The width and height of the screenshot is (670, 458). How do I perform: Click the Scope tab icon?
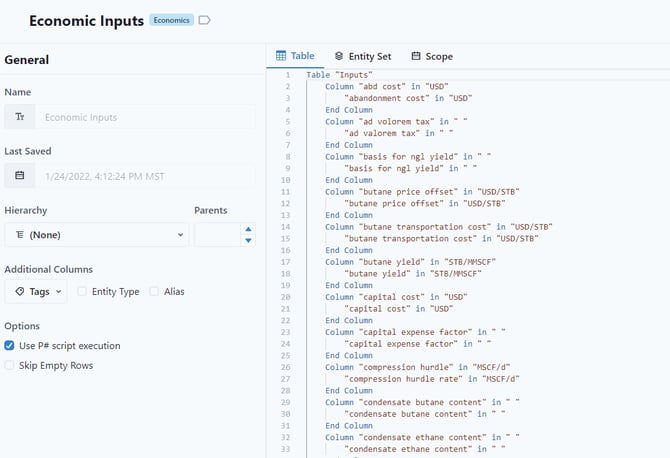(x=416, y=56)
